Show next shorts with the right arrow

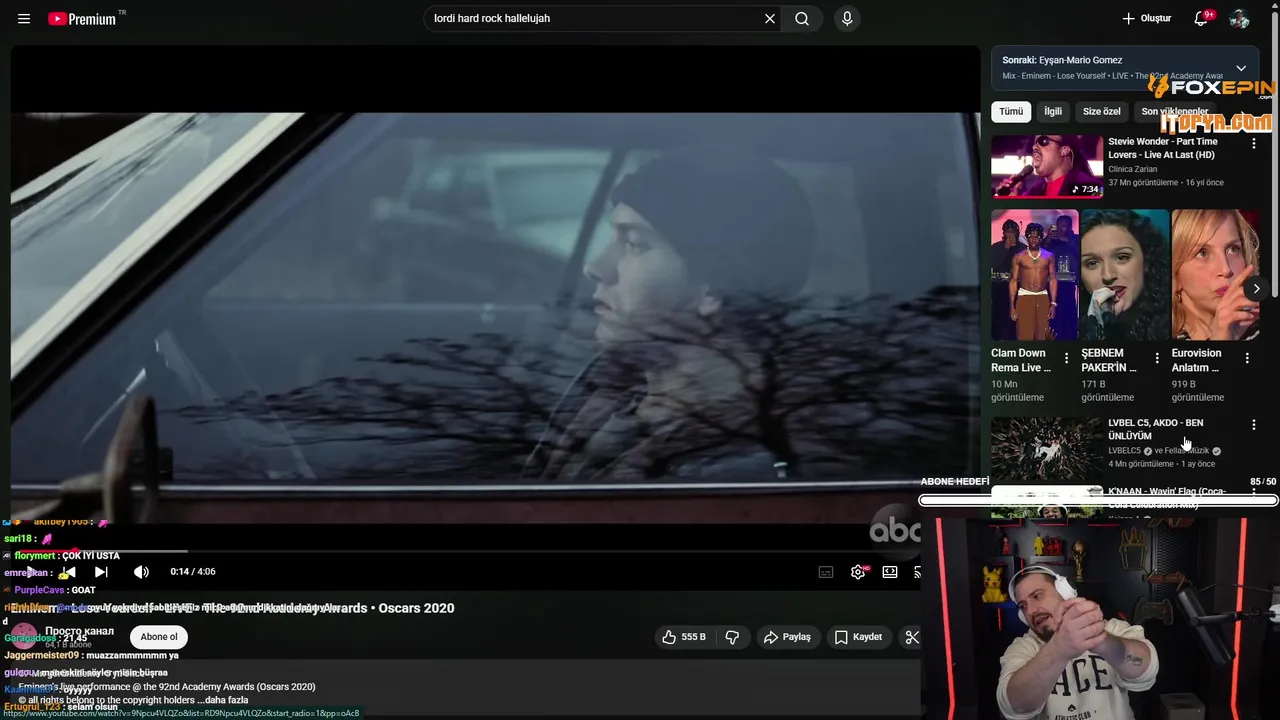click(x=1256, y=289)
